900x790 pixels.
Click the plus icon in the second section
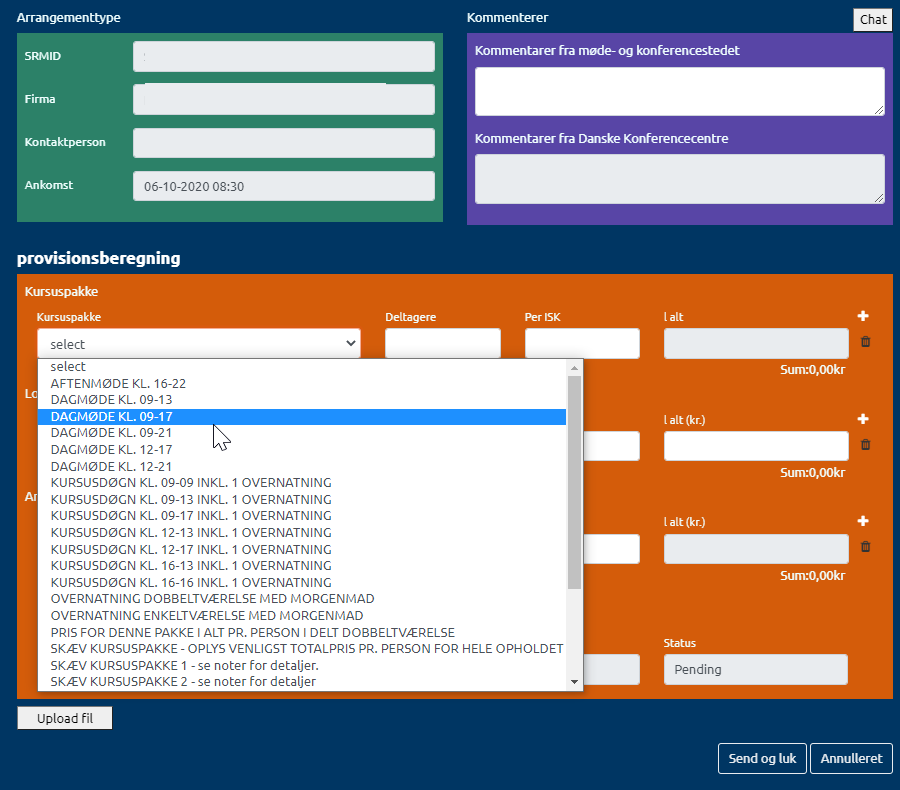[863, 419]
